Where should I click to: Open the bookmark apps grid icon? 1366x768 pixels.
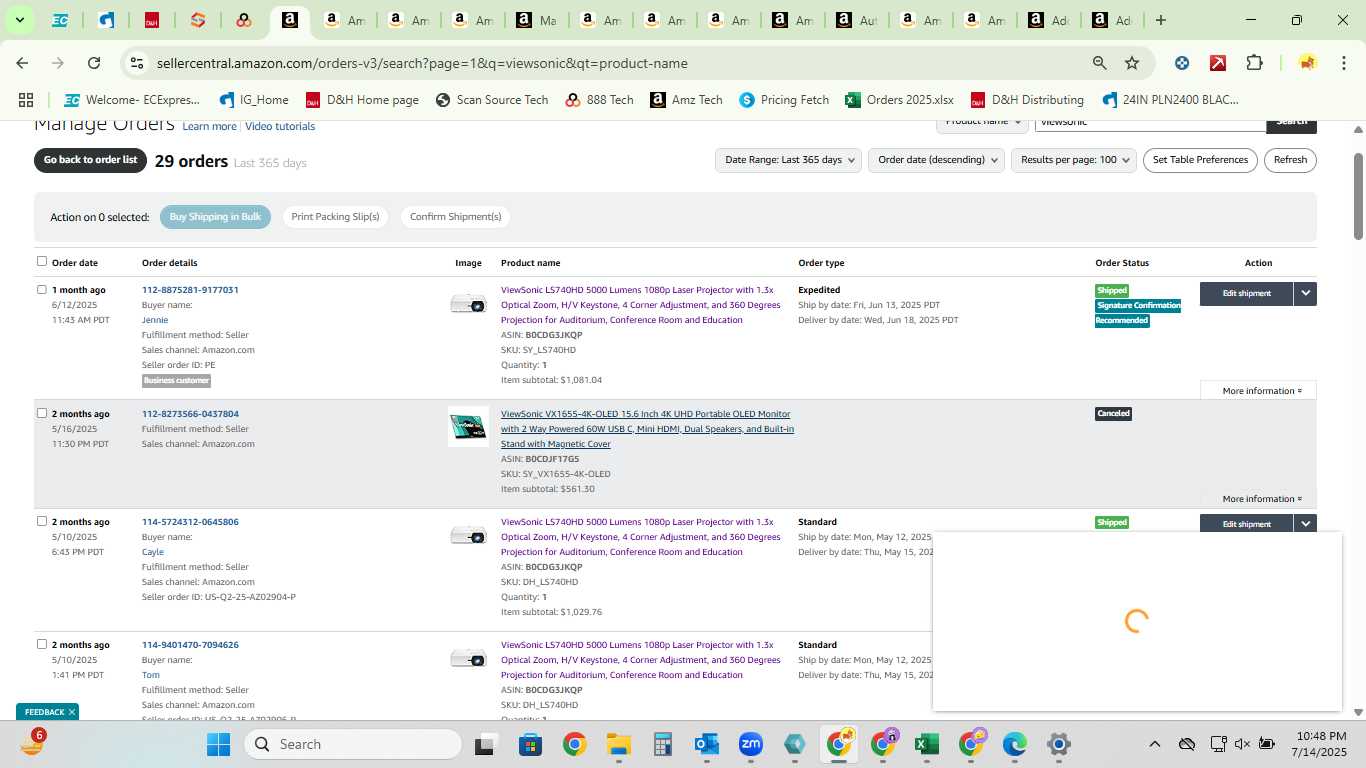tap(26, 100)
